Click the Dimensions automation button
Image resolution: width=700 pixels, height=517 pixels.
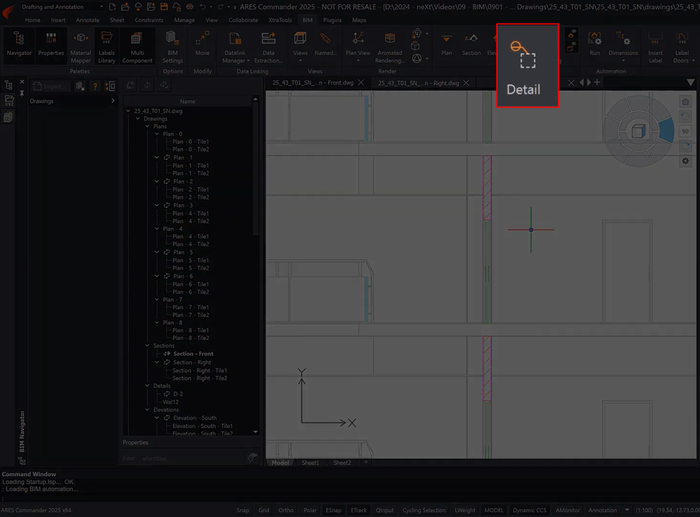tap(623, 46)
